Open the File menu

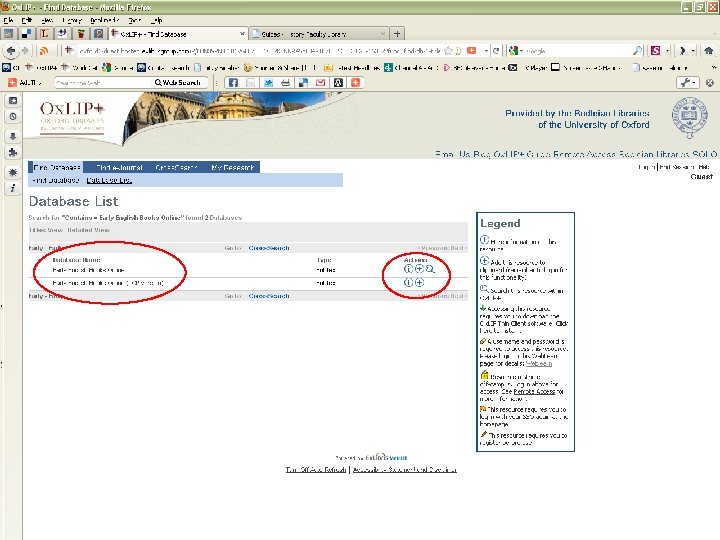(x=9, y=20)
